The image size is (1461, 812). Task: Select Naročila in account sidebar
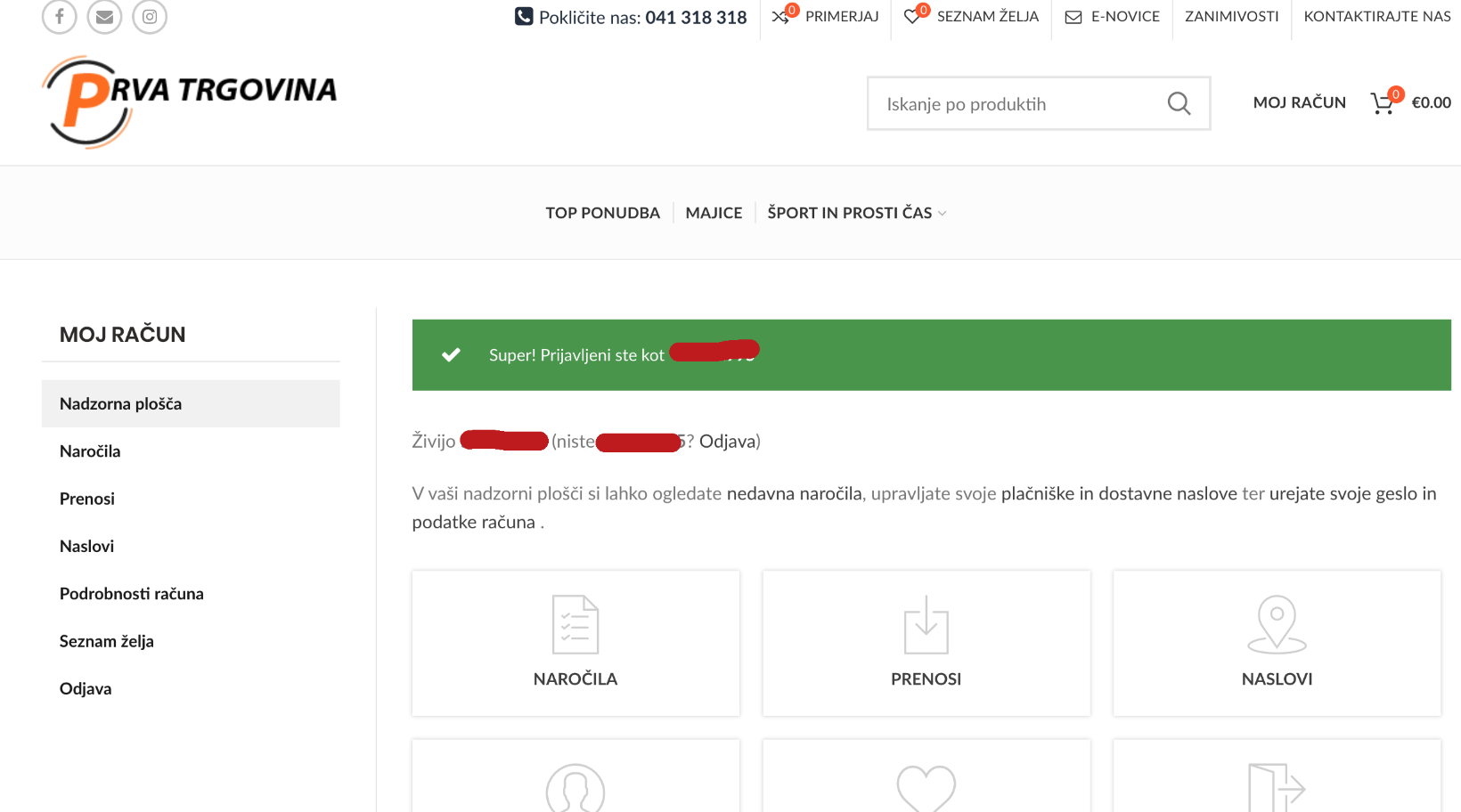pos(191,451)
